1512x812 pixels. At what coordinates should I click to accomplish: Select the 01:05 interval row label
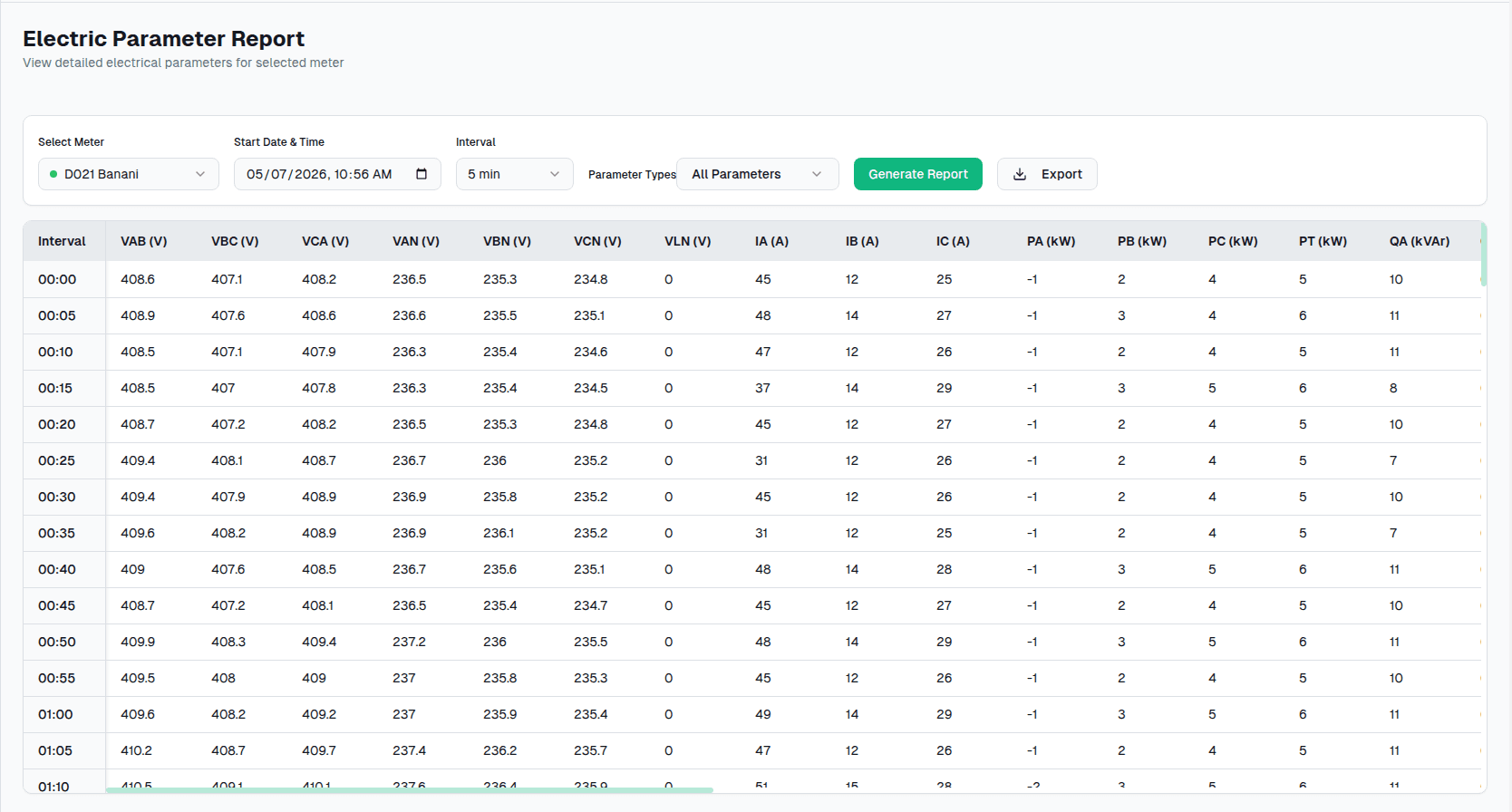[x=55, y=750]
